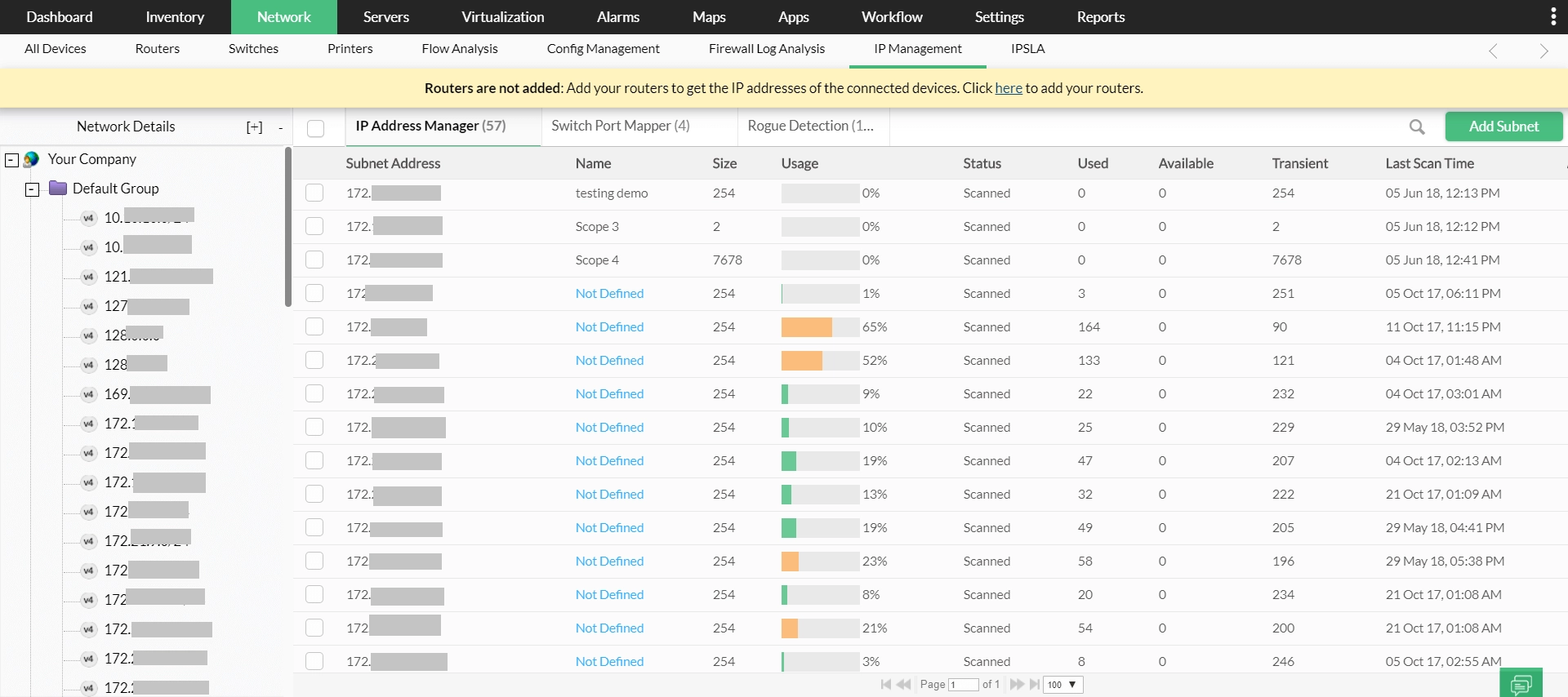Check the row with 10% usage
1568x697 pixels.
[314, 428]
